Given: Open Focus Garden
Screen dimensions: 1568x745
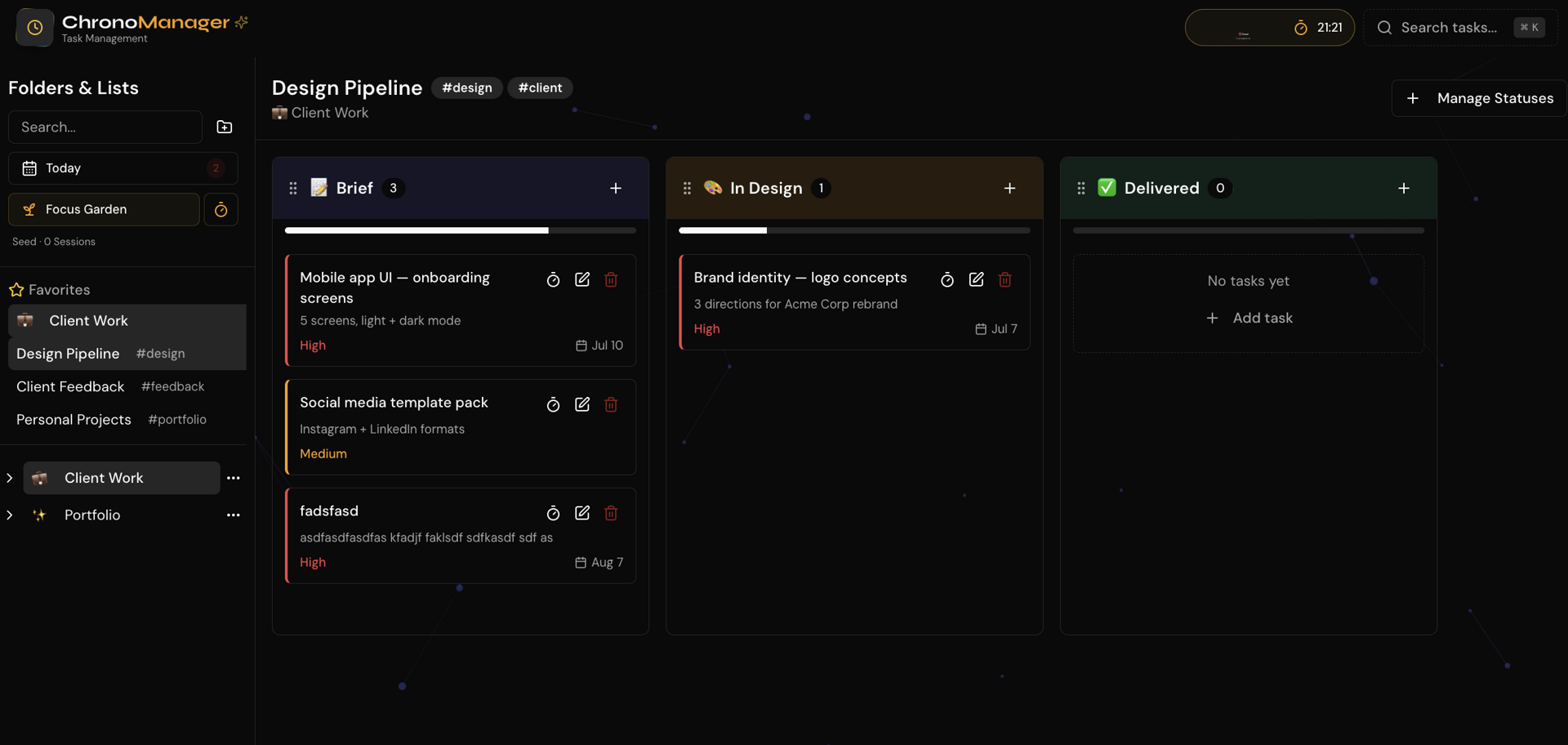Looking at the screenshot, I should tap(104, 210).
